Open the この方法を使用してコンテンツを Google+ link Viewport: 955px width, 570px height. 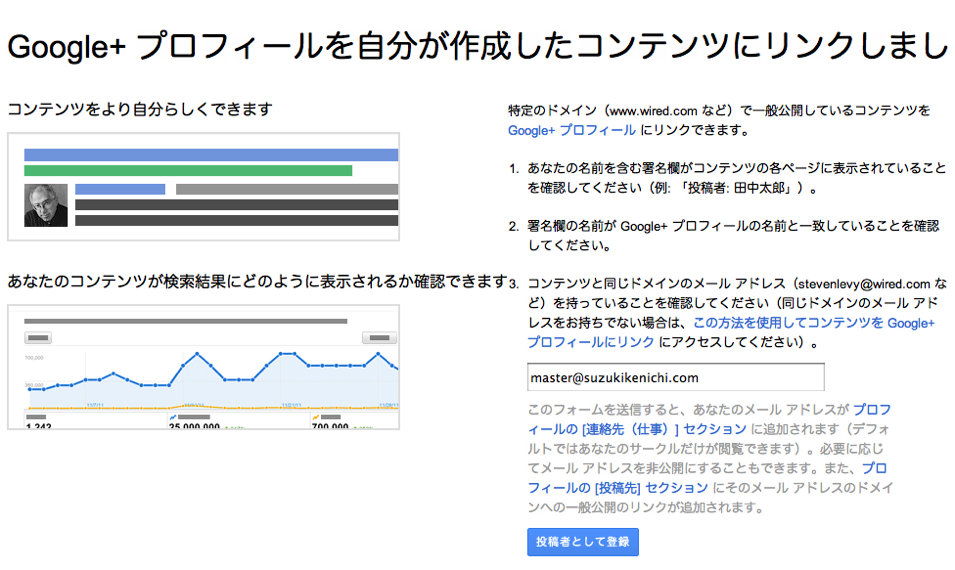(x=814, y=322)
